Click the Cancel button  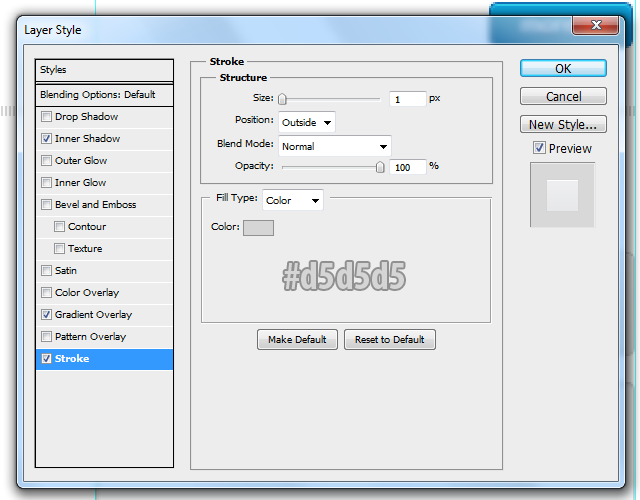point(563,96)
